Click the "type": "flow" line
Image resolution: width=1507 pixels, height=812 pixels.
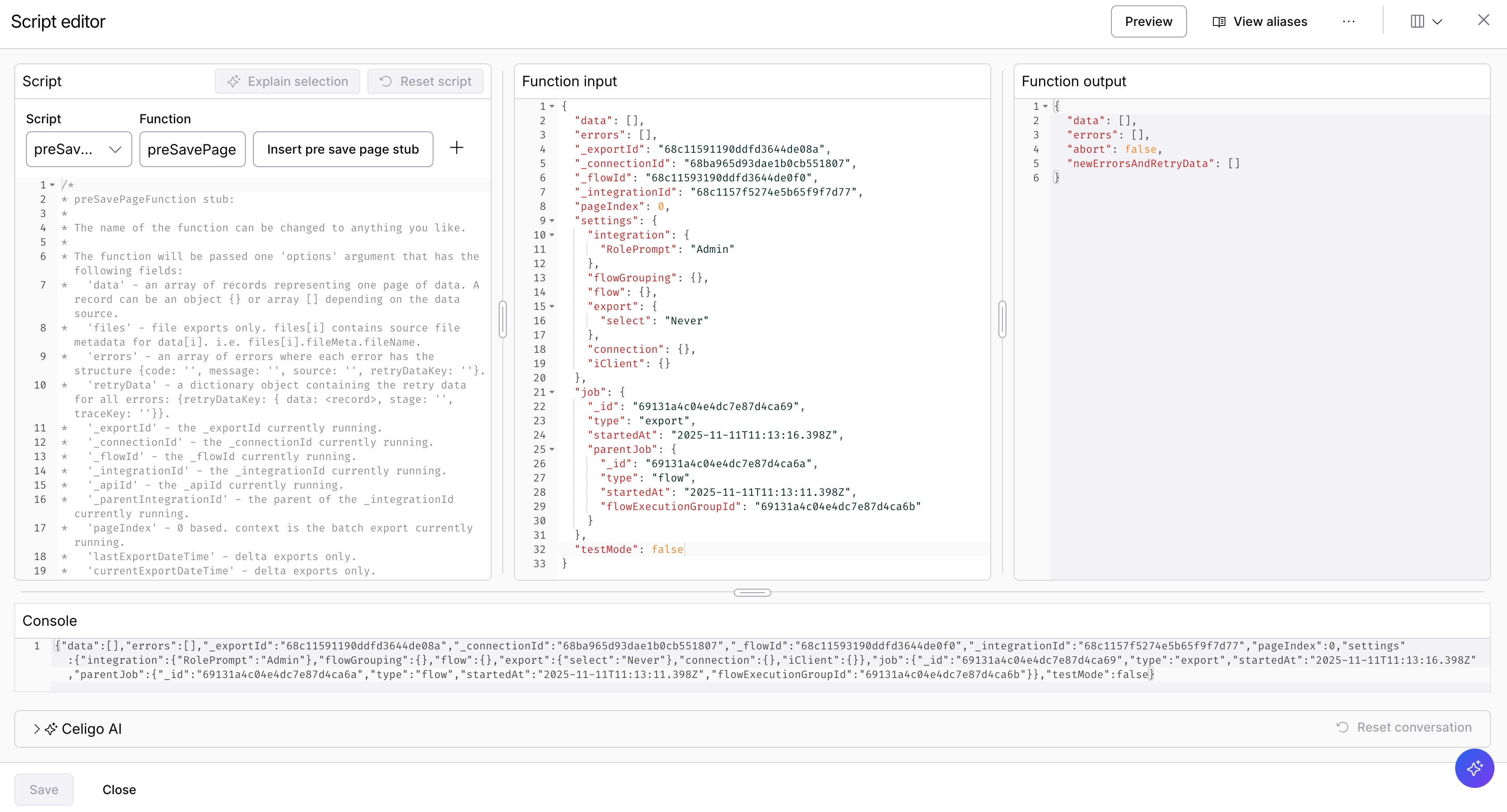pyautogui.click(x=648, y=478)
